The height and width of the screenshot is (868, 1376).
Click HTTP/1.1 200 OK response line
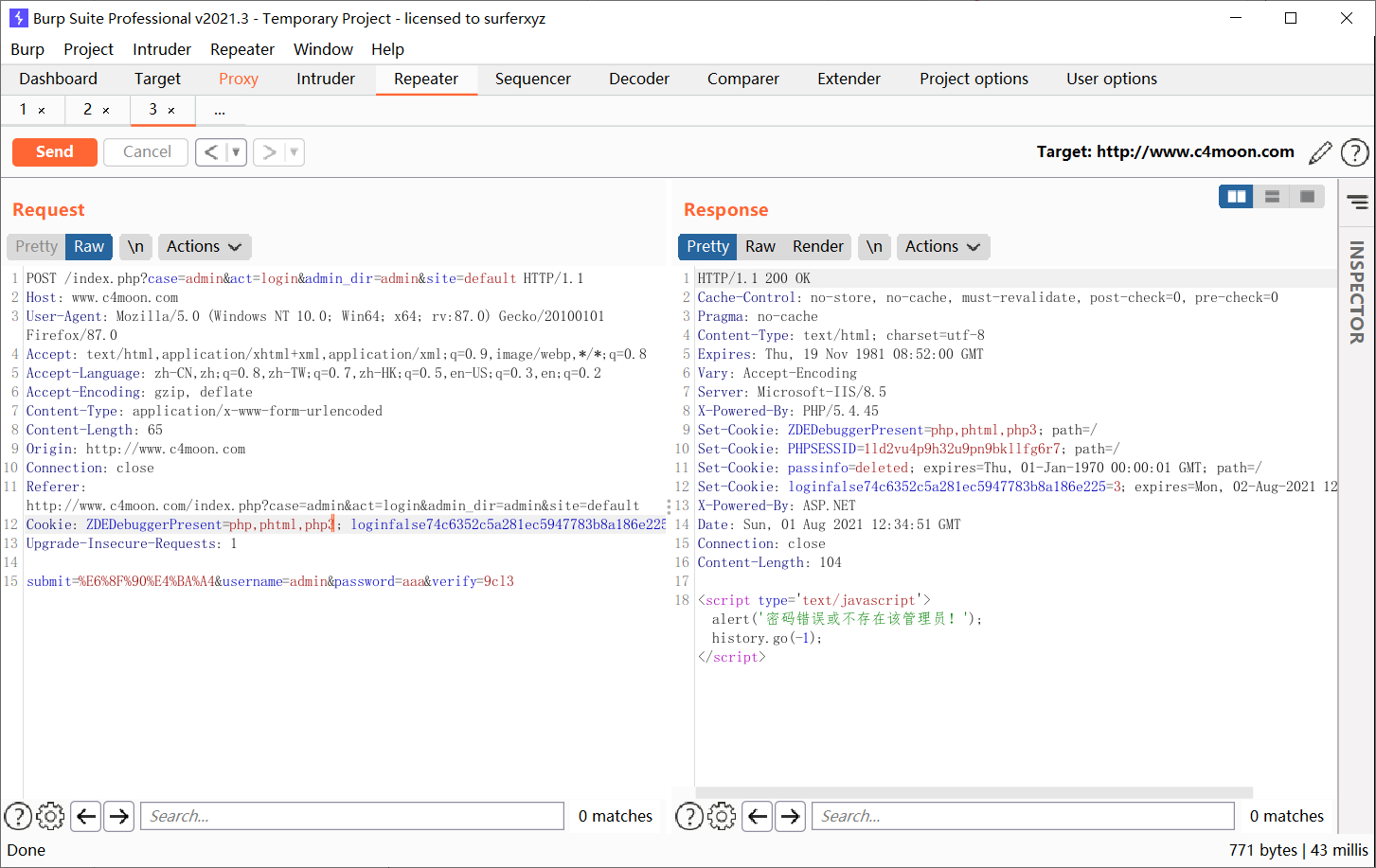point(754,278)
